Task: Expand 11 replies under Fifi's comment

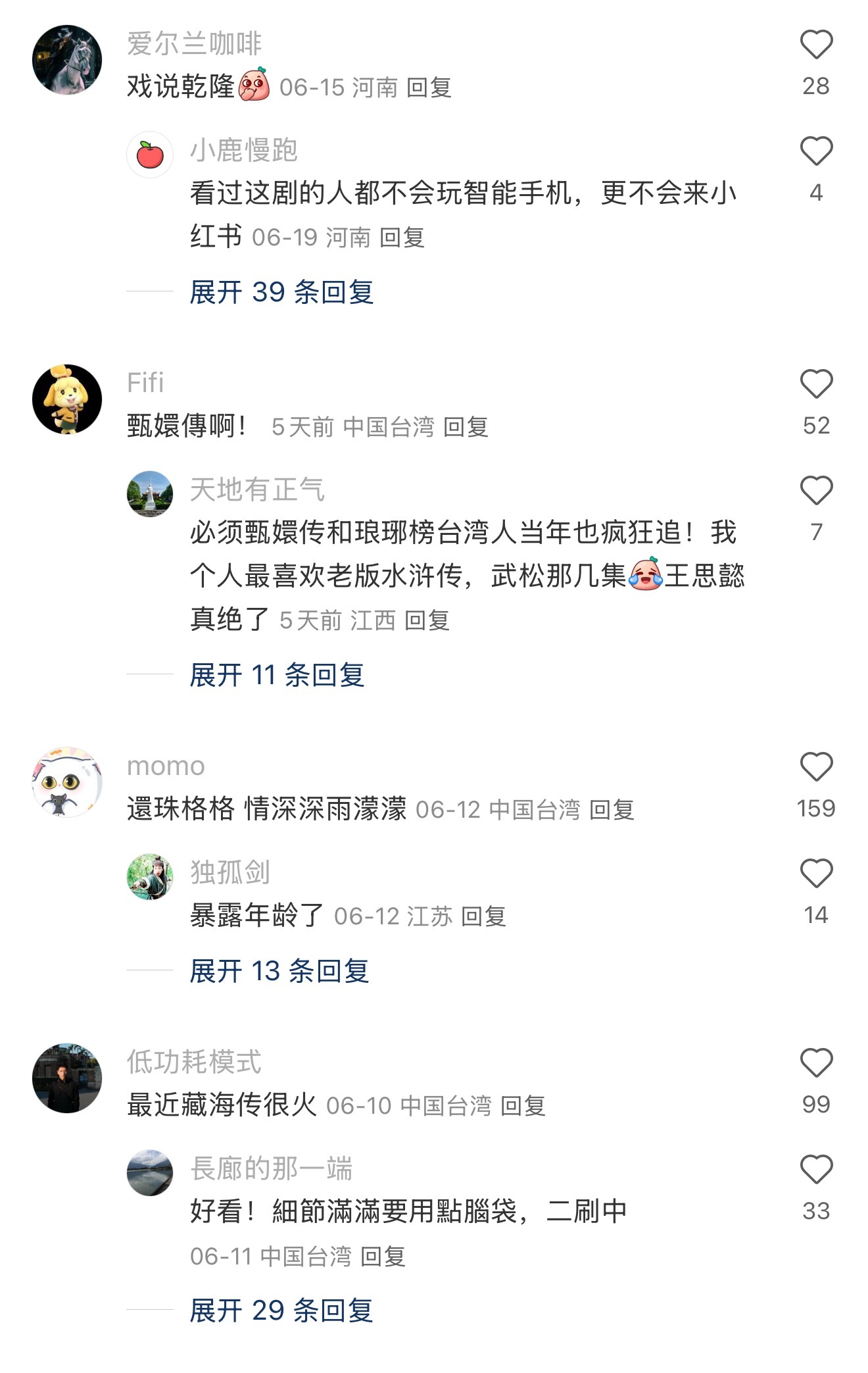Action: click(x=277, y=675)
